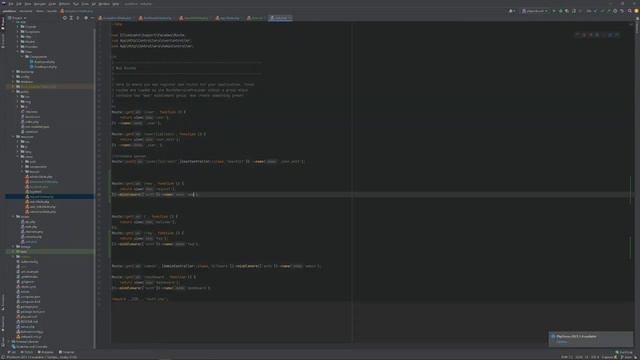Collapse the Components folder under View
640x360 pixels.
coord(23,57)
